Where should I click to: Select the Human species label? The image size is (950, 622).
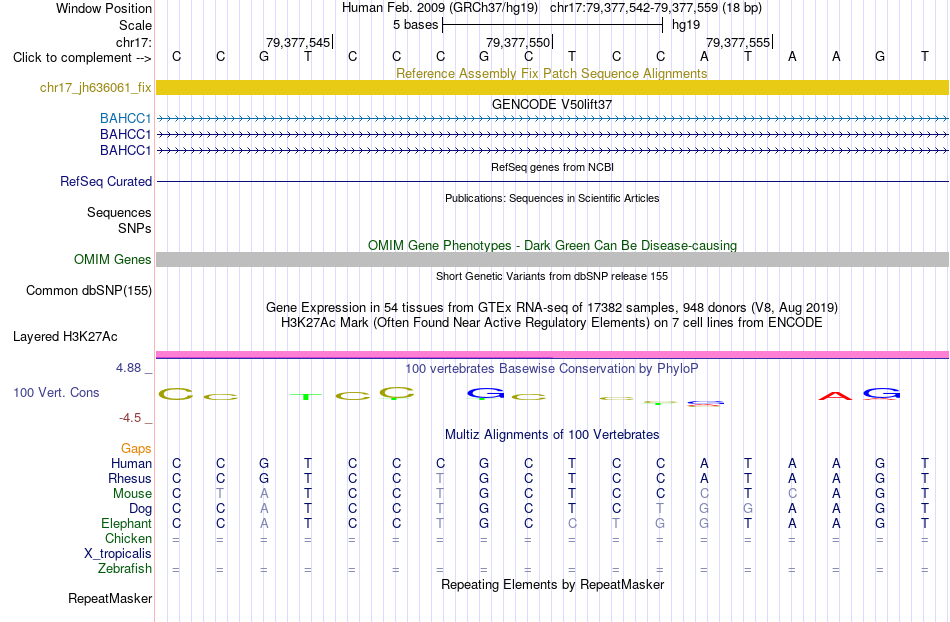click(131, 464)
